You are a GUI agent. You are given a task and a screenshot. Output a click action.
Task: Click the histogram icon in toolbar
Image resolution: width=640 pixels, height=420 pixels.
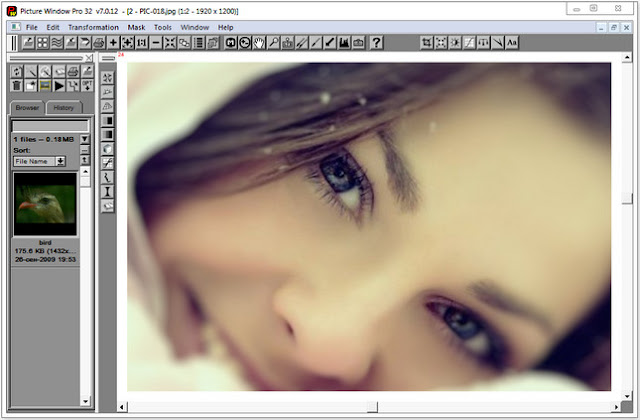coord(344,42)
